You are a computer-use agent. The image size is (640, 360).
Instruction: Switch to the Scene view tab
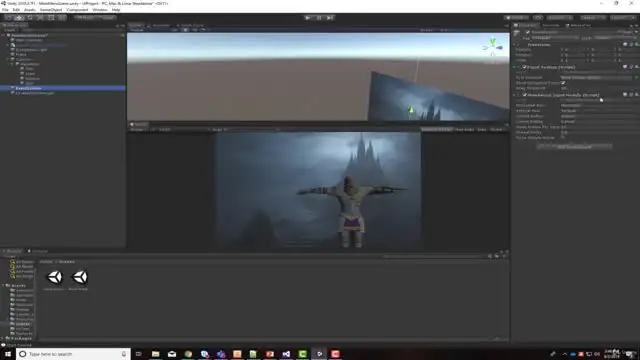coord(136,25)
